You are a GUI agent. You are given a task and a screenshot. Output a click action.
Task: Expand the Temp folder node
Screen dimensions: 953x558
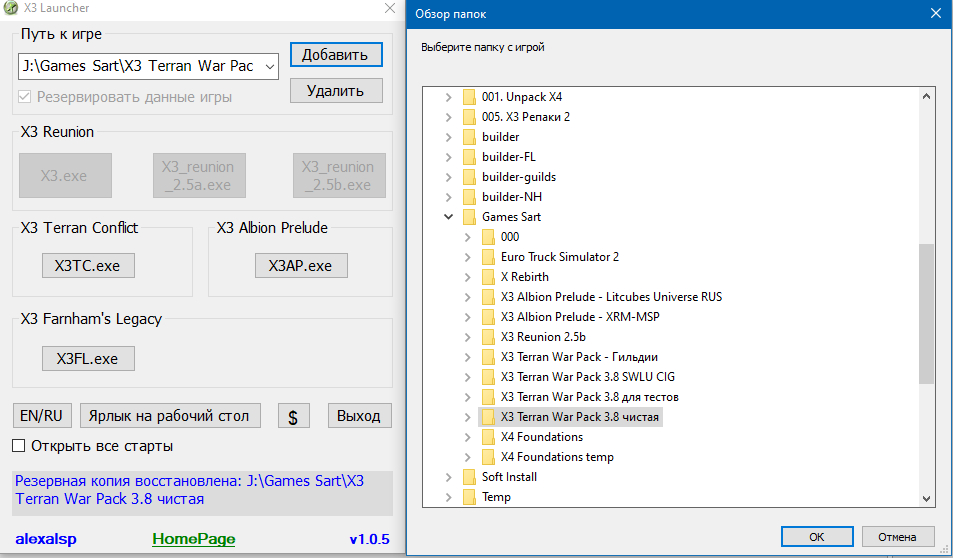coord(449,497)
